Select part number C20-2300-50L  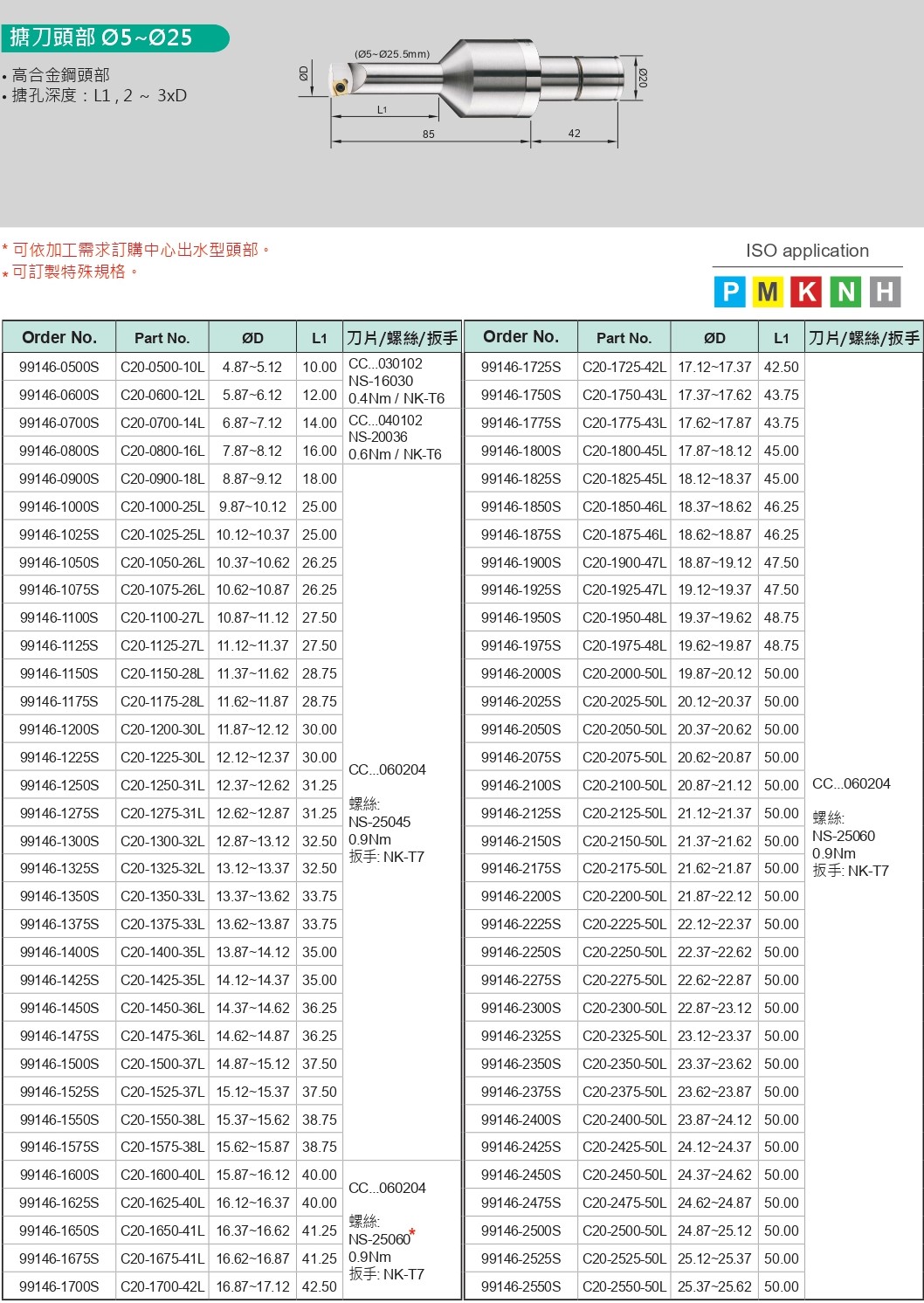click(624, 1008)
